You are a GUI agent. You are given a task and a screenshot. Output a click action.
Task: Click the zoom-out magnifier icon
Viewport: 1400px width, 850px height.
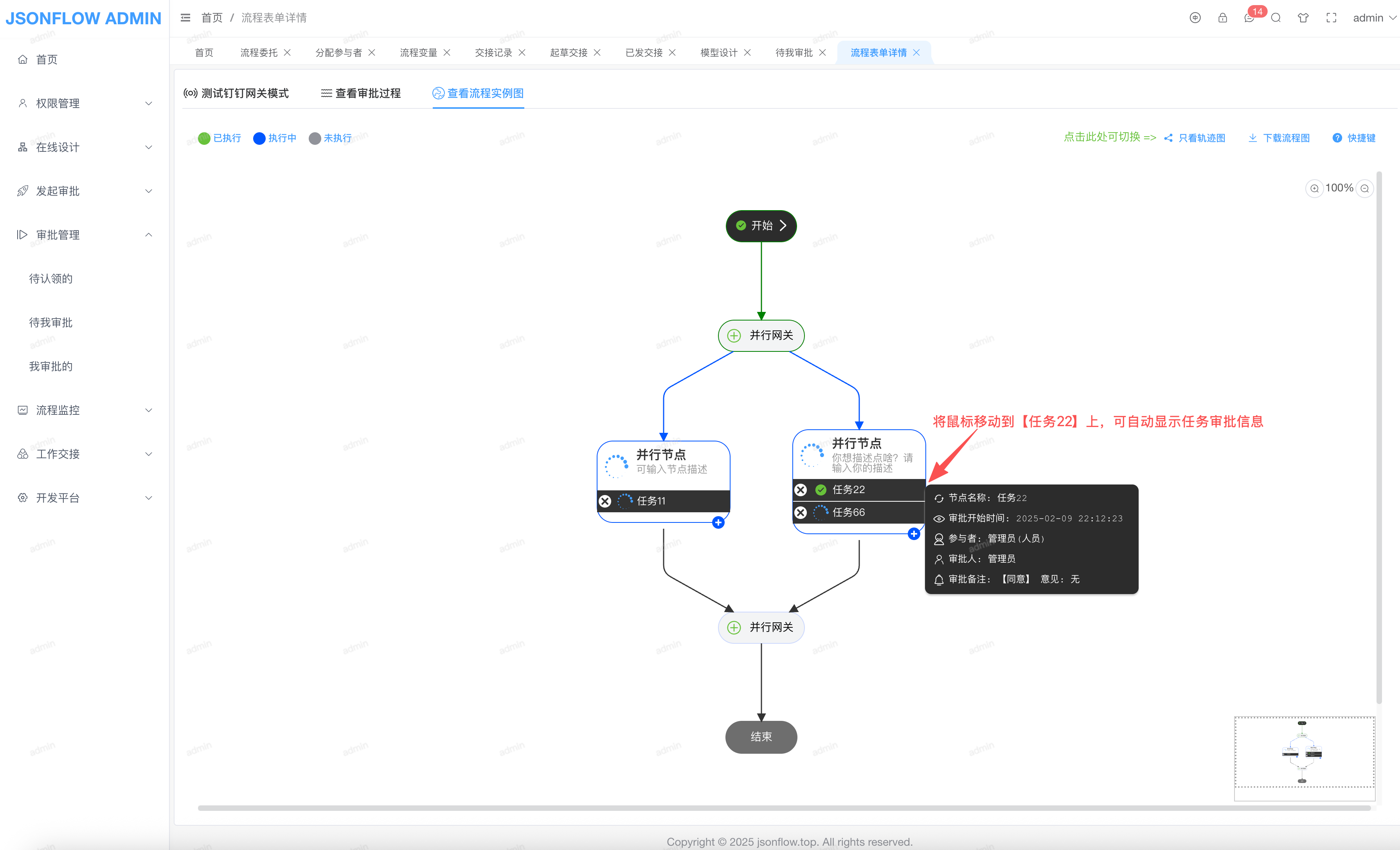click(1364, 188)
